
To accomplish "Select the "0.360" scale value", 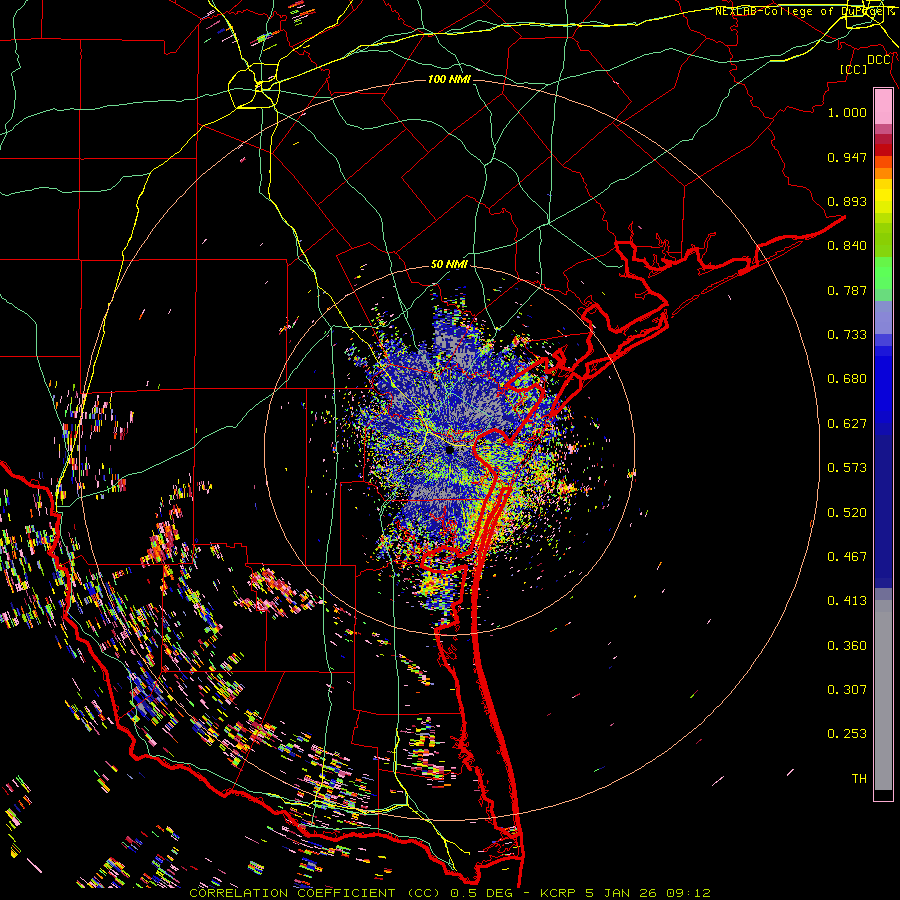I will click(x=847, y=646).
